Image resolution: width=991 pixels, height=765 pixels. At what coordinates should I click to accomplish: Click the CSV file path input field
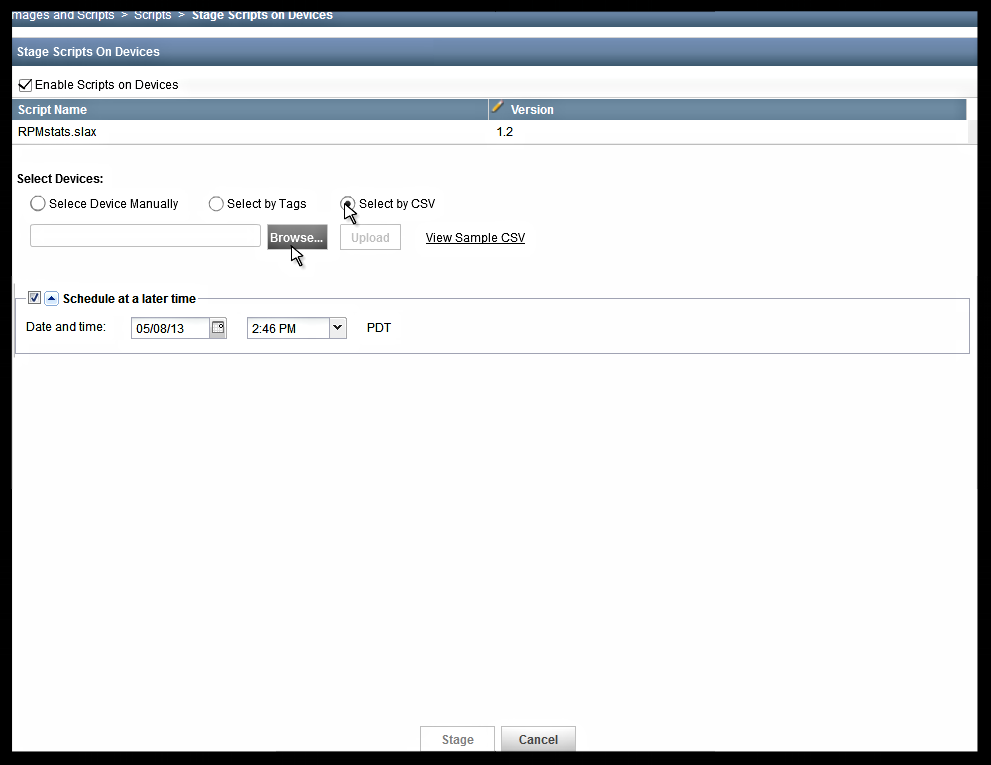(x=145, y=236)
